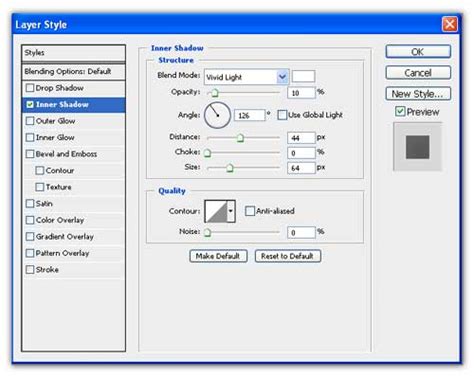Click the Size slider handle
Image resolution: width=474 pixels, height=377 pixels.
[230, 168]
